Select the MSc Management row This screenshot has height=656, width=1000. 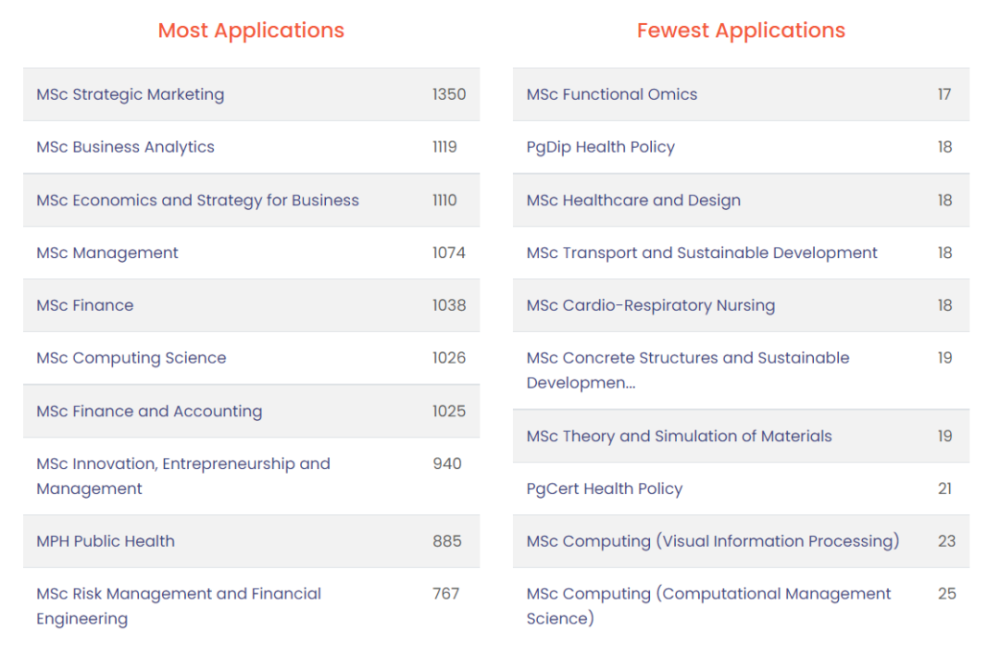click(x=251, y=253)
